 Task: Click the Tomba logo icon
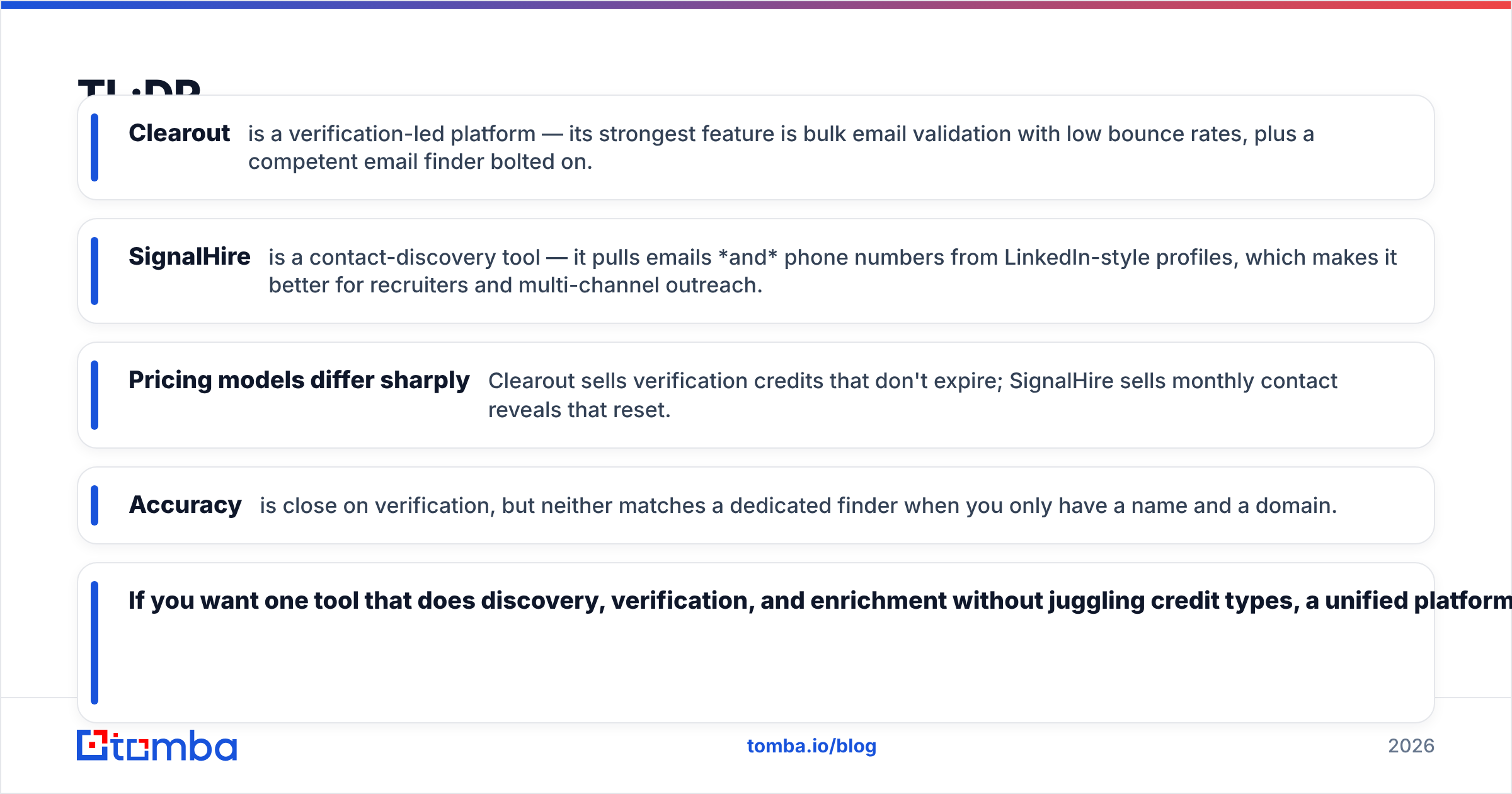click(93, 745)
